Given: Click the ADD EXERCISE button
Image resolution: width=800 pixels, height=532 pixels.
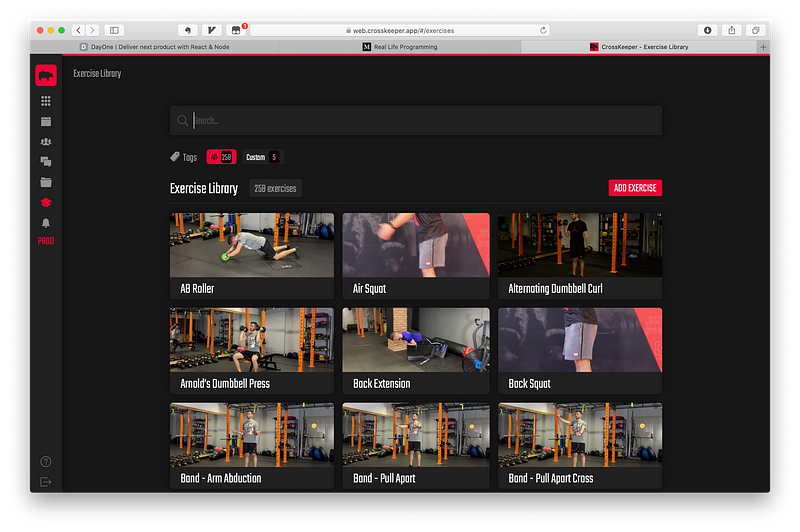Looking at the screenshot, I should click(x=635, y=188).
